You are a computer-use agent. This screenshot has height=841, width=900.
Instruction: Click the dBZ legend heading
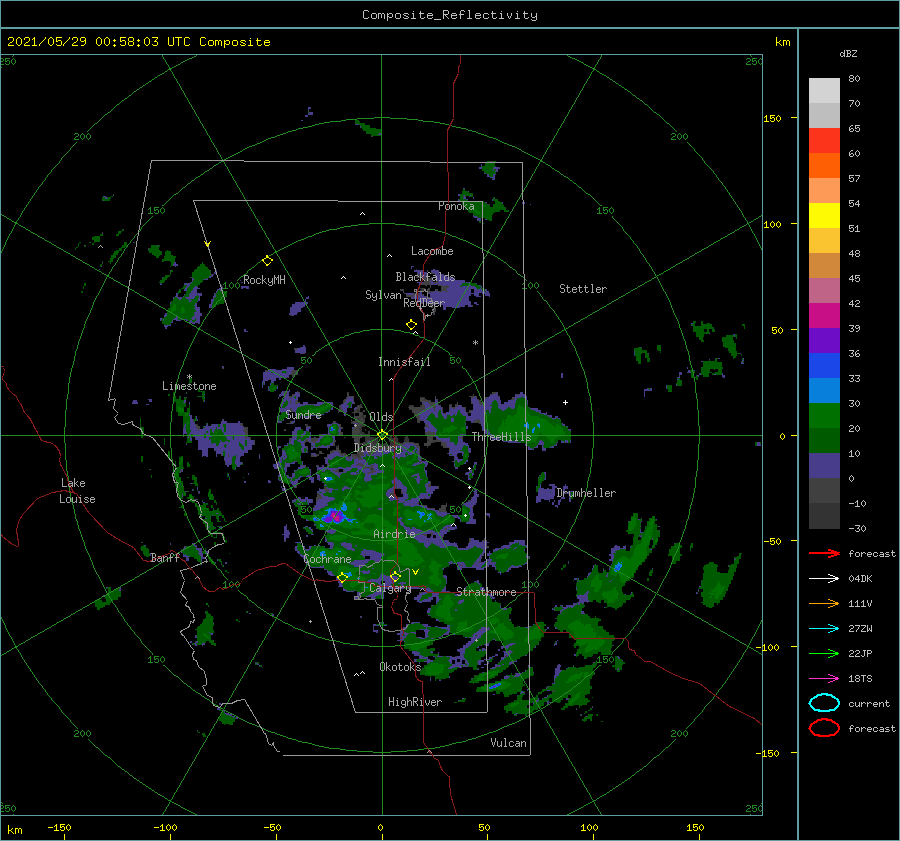pos(848,53)
